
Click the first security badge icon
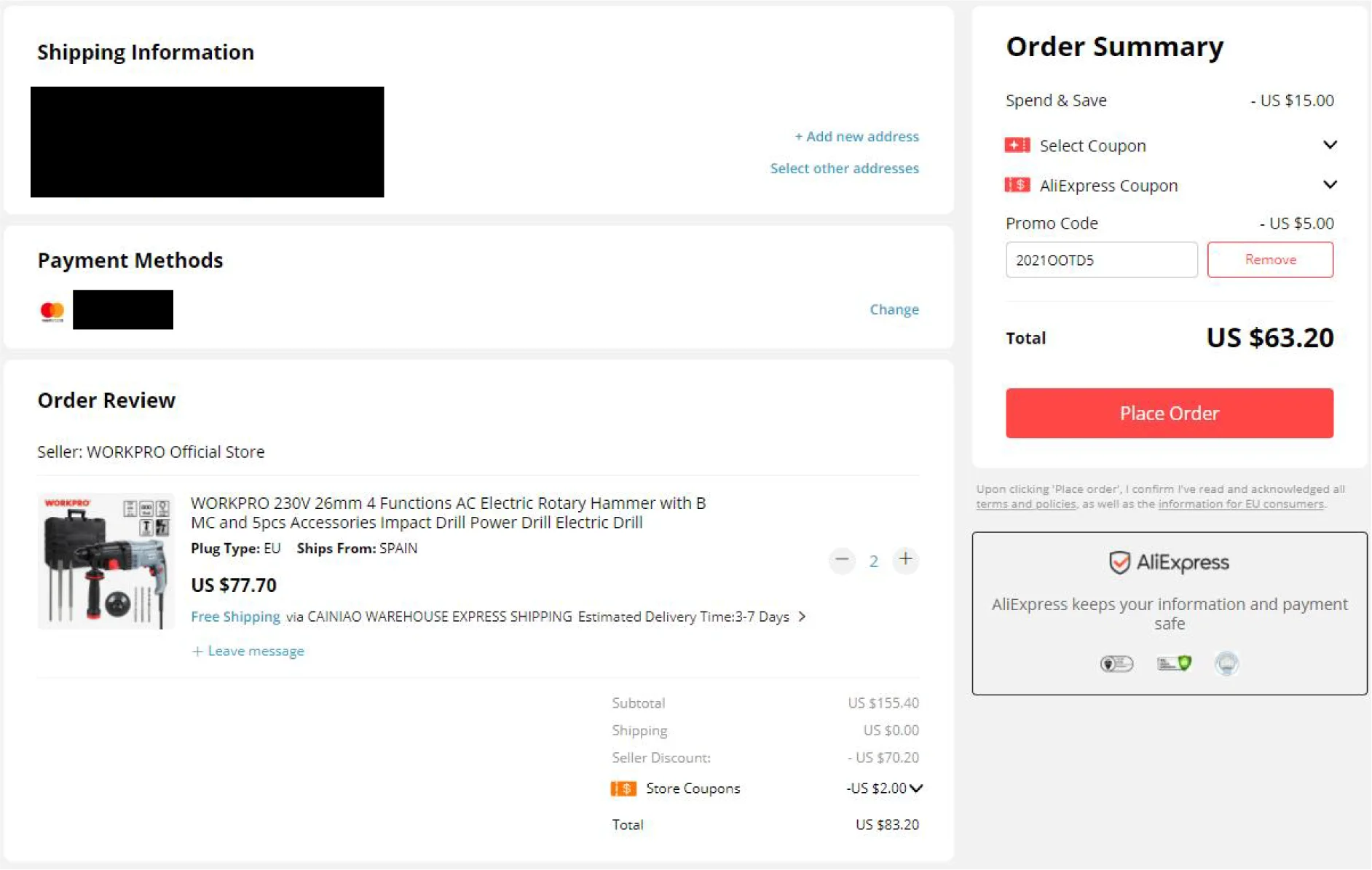click(x=1116, y=663)
